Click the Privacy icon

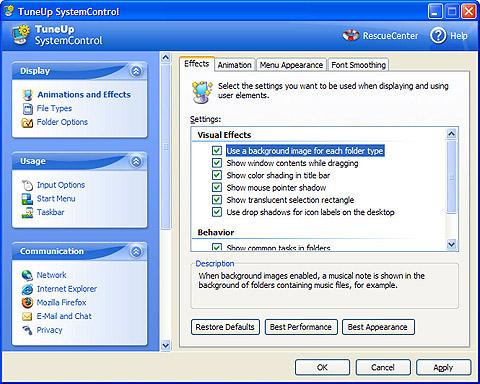(27, 330)
